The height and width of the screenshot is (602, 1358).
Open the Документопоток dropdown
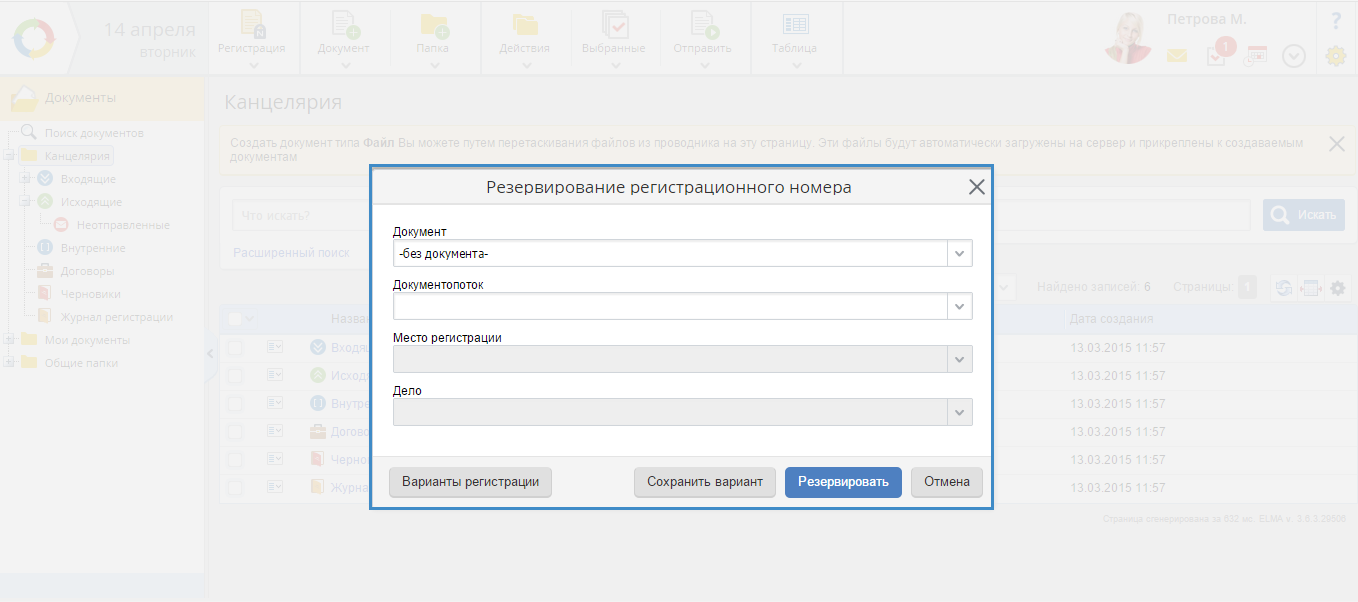coord(959,307)
